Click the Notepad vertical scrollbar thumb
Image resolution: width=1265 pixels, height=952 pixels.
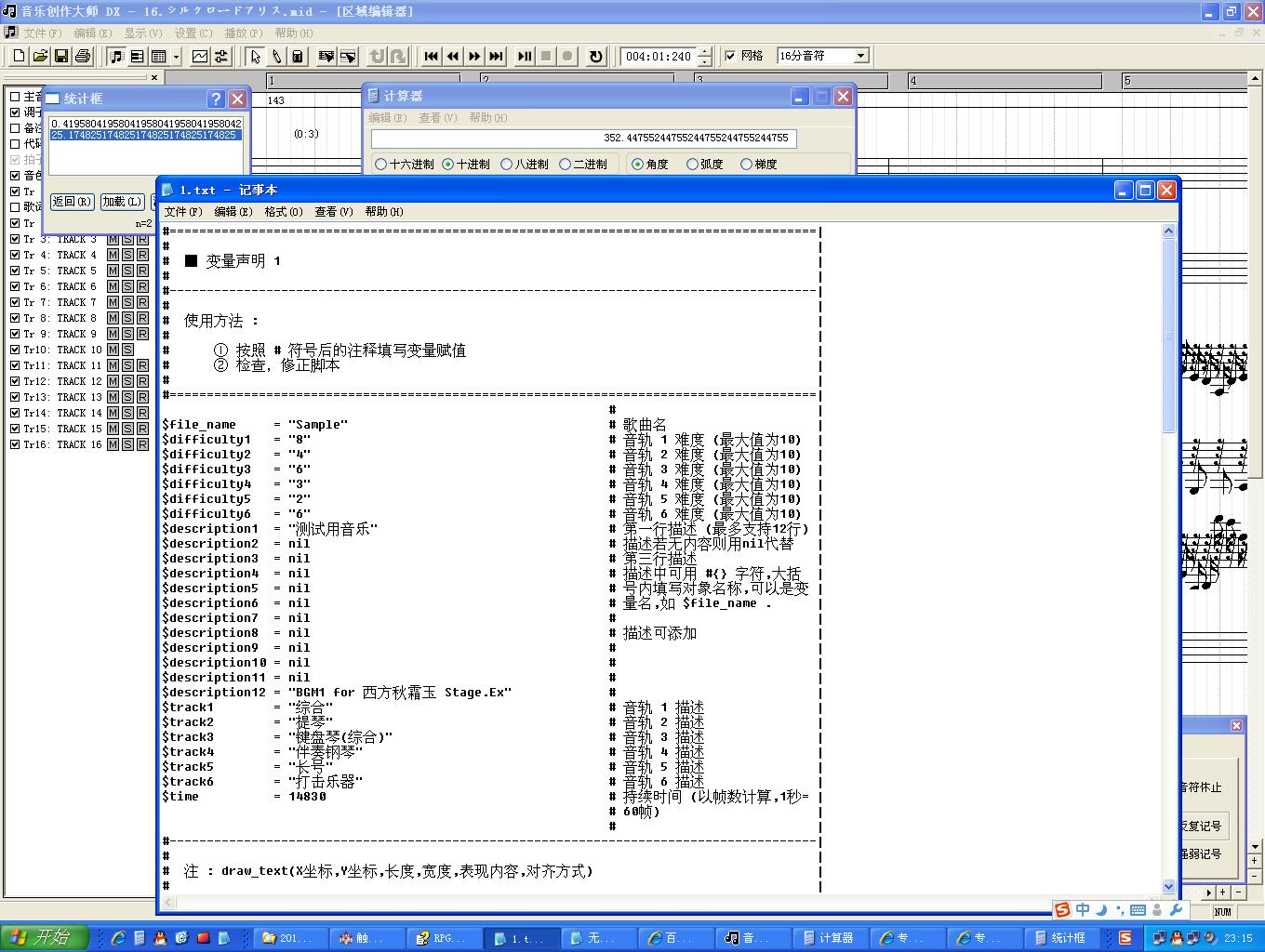tap(1169, 335)
